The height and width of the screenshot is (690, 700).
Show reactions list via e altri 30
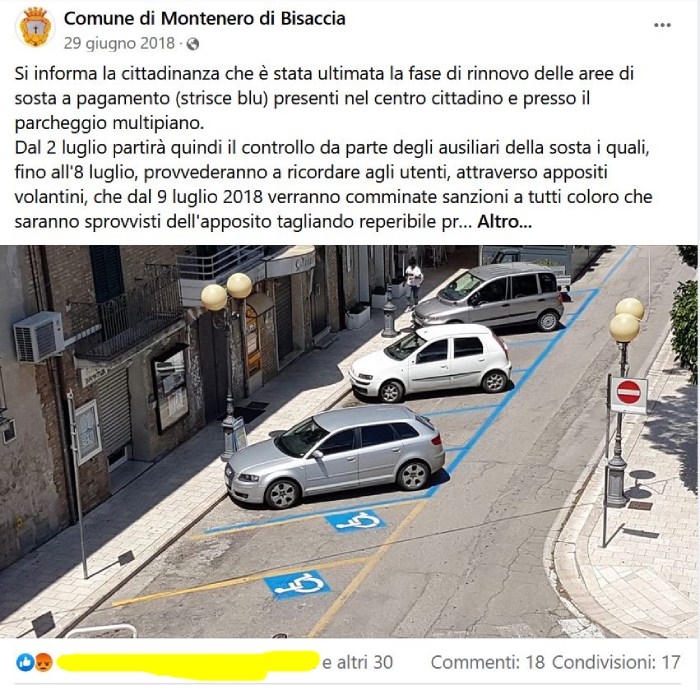pos(357,663)
